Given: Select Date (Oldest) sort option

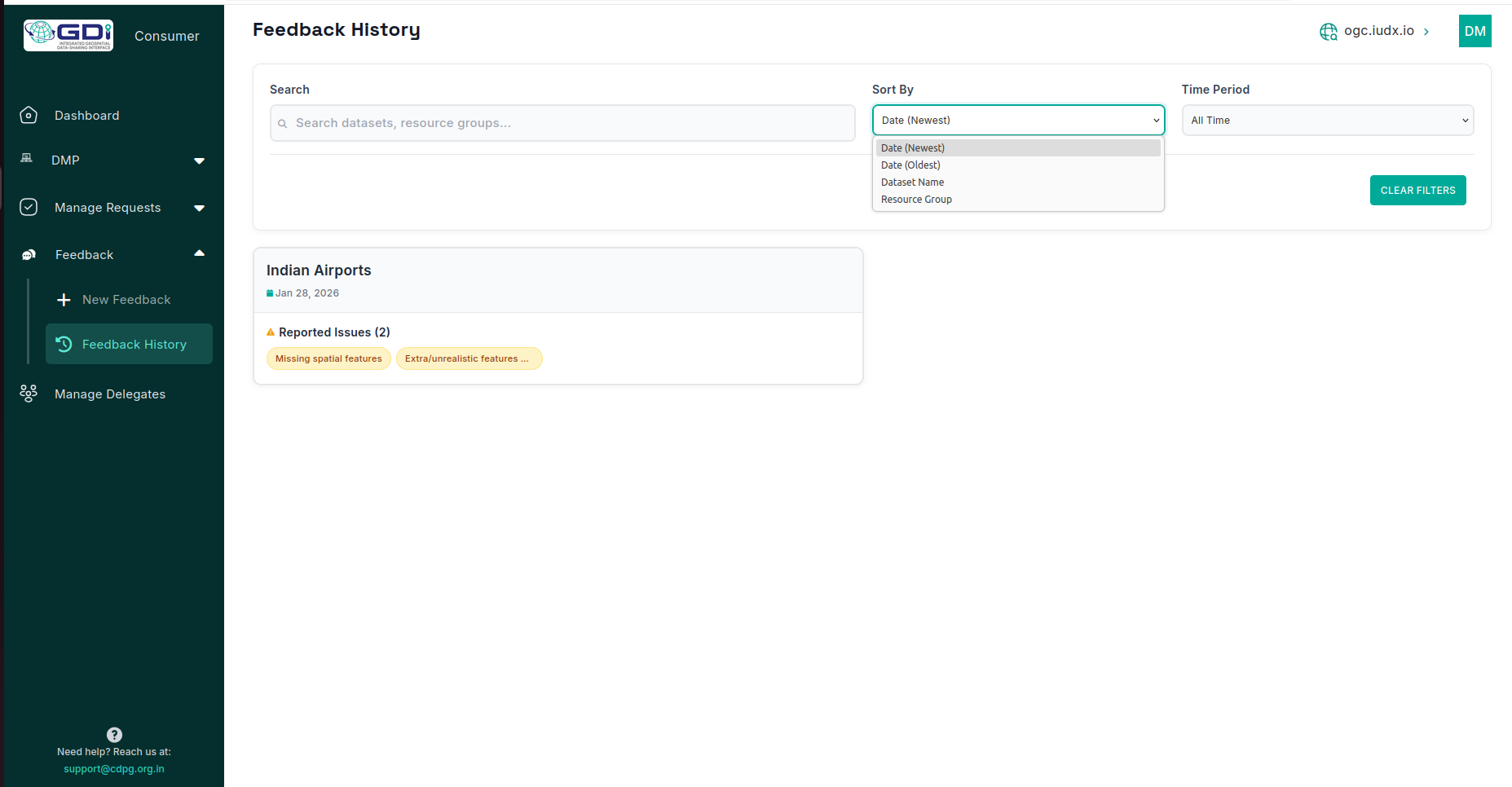Looking at the screenshot, I should pyautogui.click(x=910, y=165).
